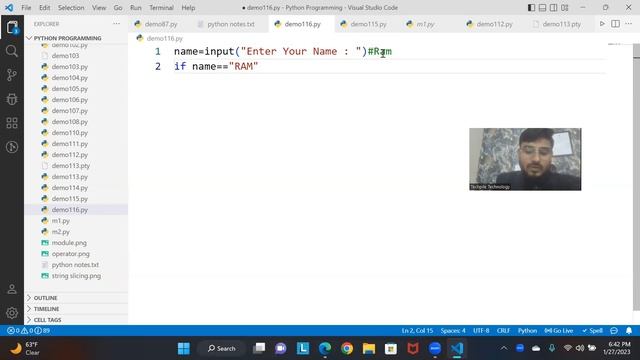Open the Terminal menu
The height and width of the screenshot is (360, 640).
point(161,8)
